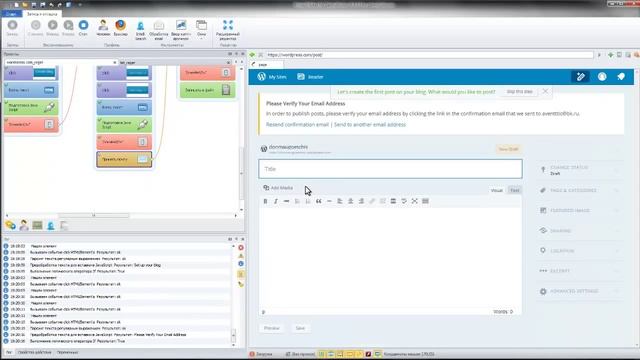Click the Add Media button
The height and width of the screenshot is (360, 640).
tap(278, 188)
